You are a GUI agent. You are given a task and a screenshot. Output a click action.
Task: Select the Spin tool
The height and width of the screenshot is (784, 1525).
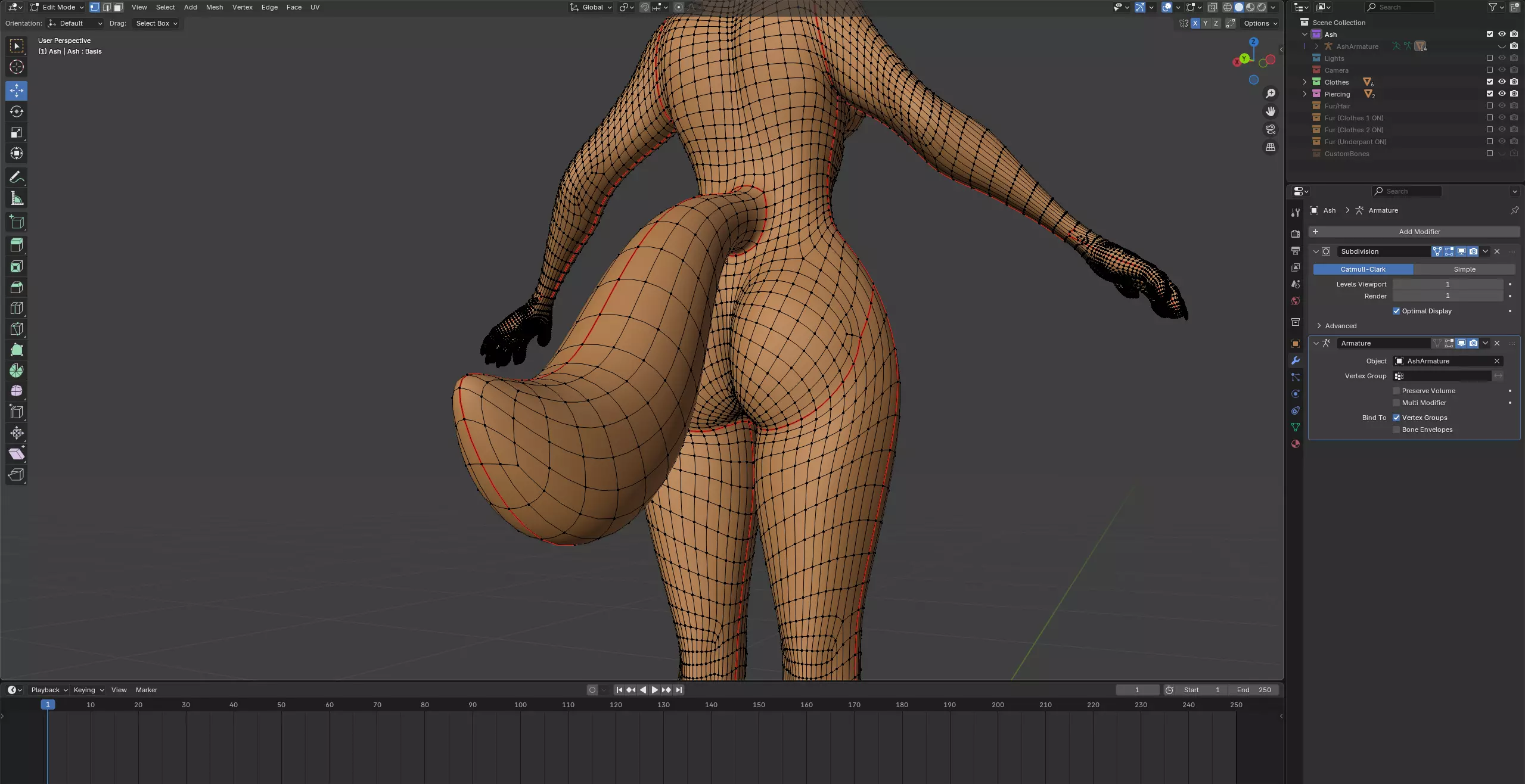17,371
